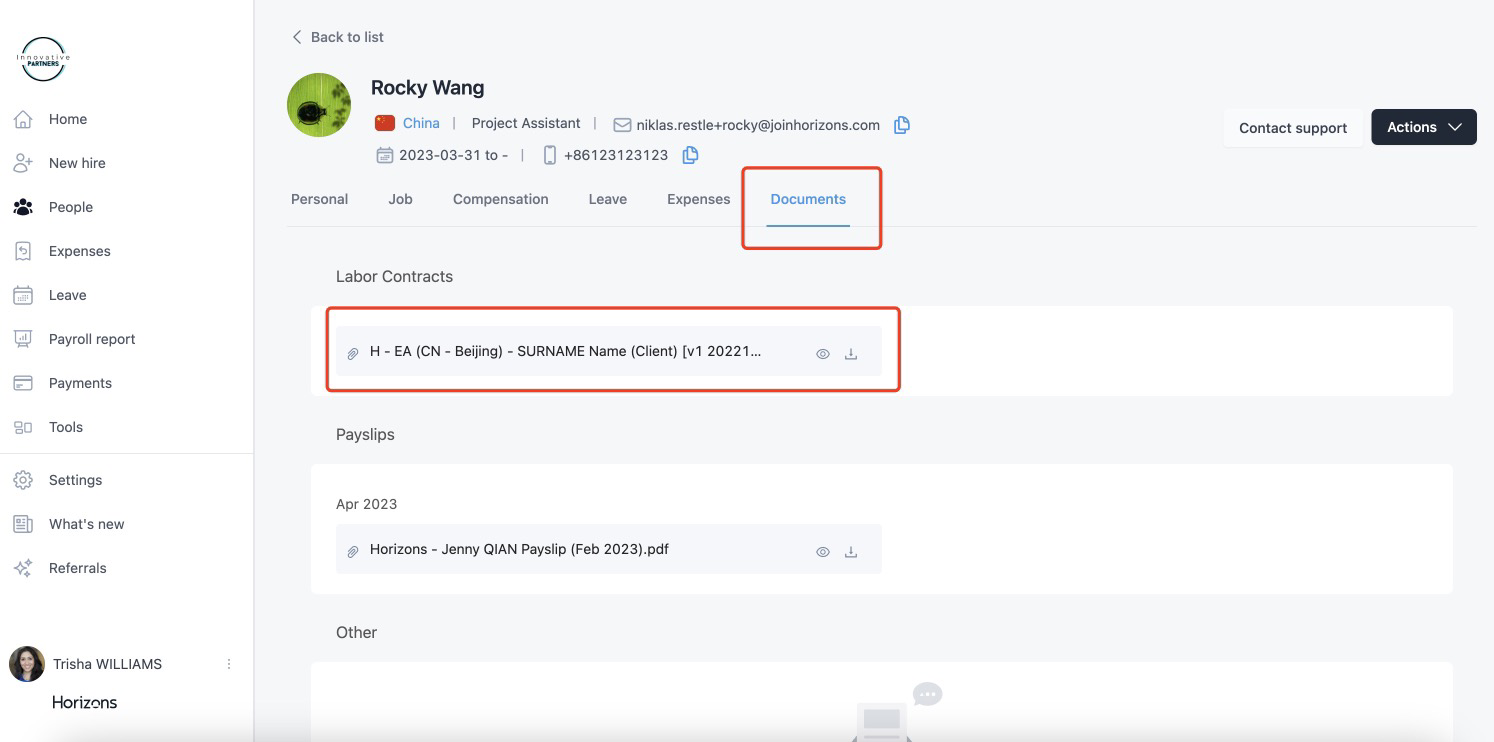Open the Personal tab

[x=319, y=199]
